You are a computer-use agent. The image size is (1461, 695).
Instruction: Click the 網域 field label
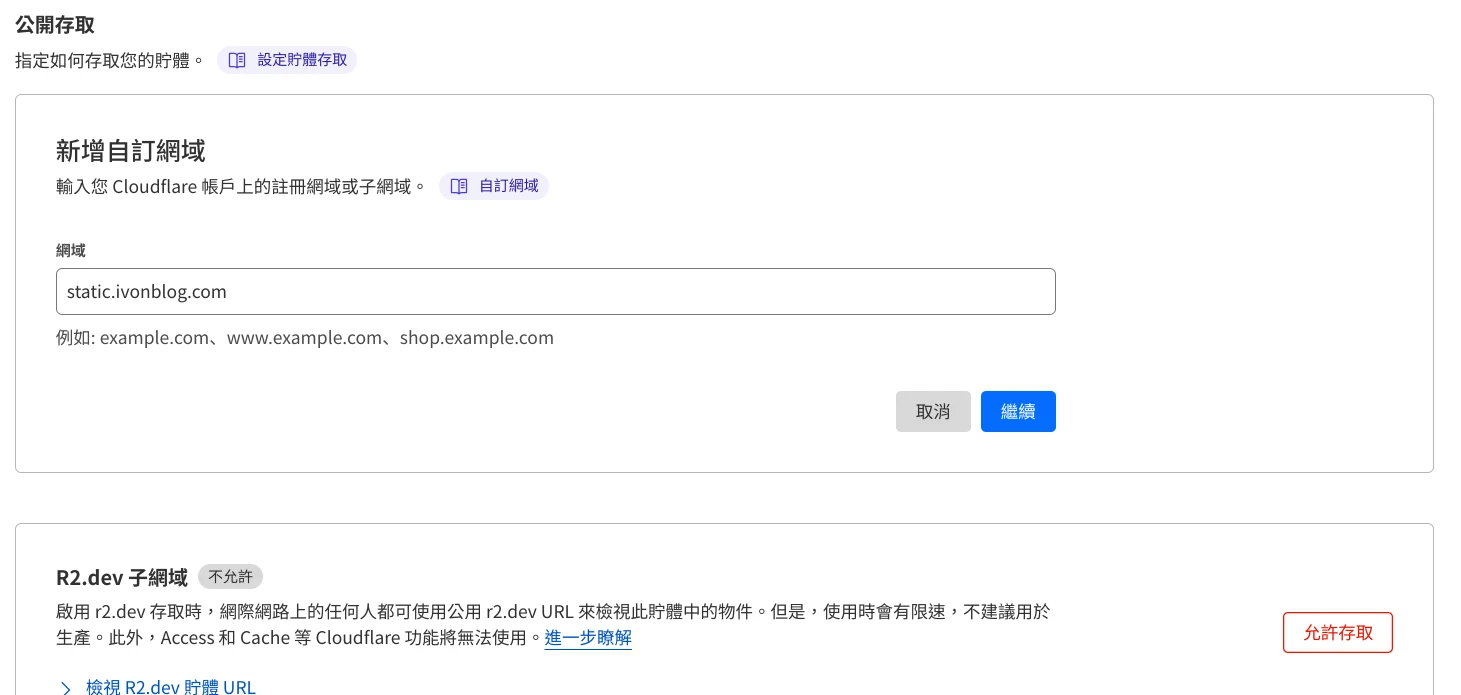71,250
